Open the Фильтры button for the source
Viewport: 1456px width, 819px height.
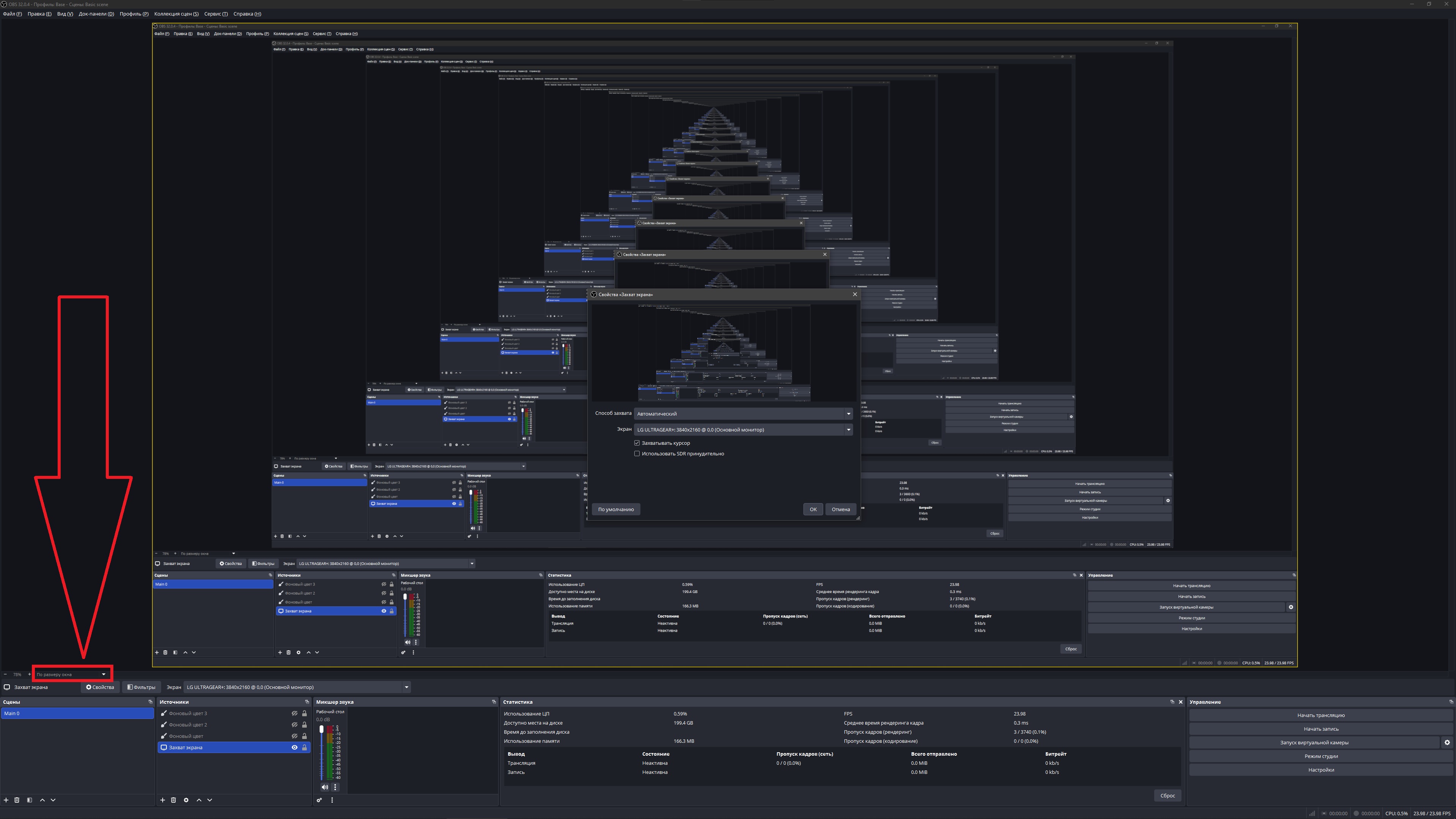141,687
